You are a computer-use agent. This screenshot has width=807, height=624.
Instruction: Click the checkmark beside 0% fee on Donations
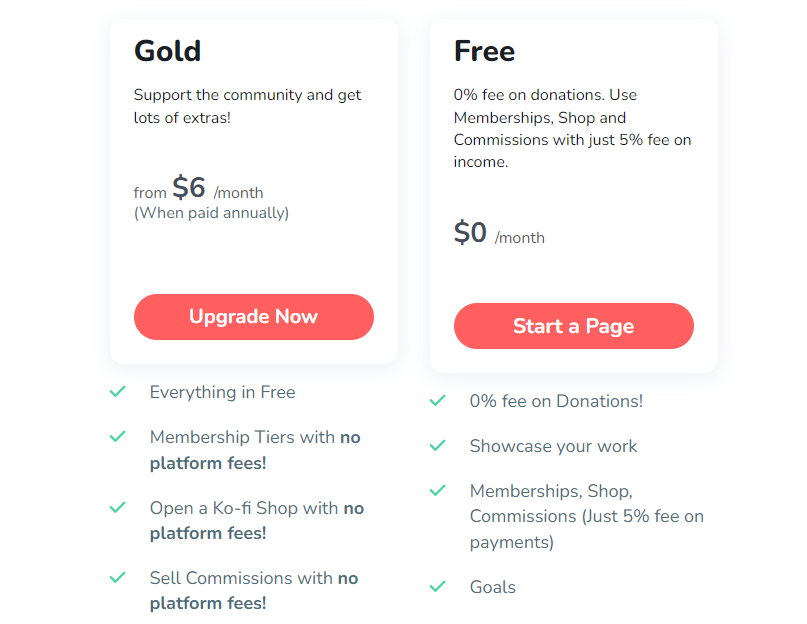(x=437, y=401)
